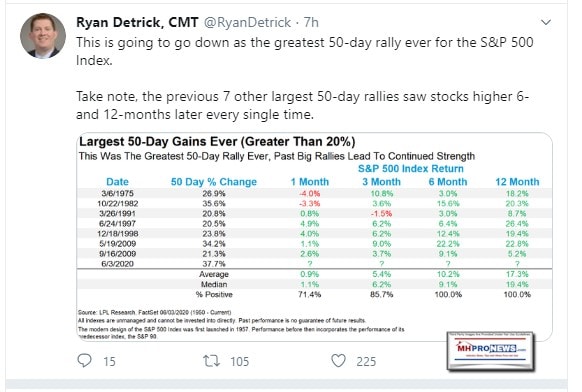This screenshot has width=582, height=392.
Task: View the 105 retweets count
Action: coord(239,362)
